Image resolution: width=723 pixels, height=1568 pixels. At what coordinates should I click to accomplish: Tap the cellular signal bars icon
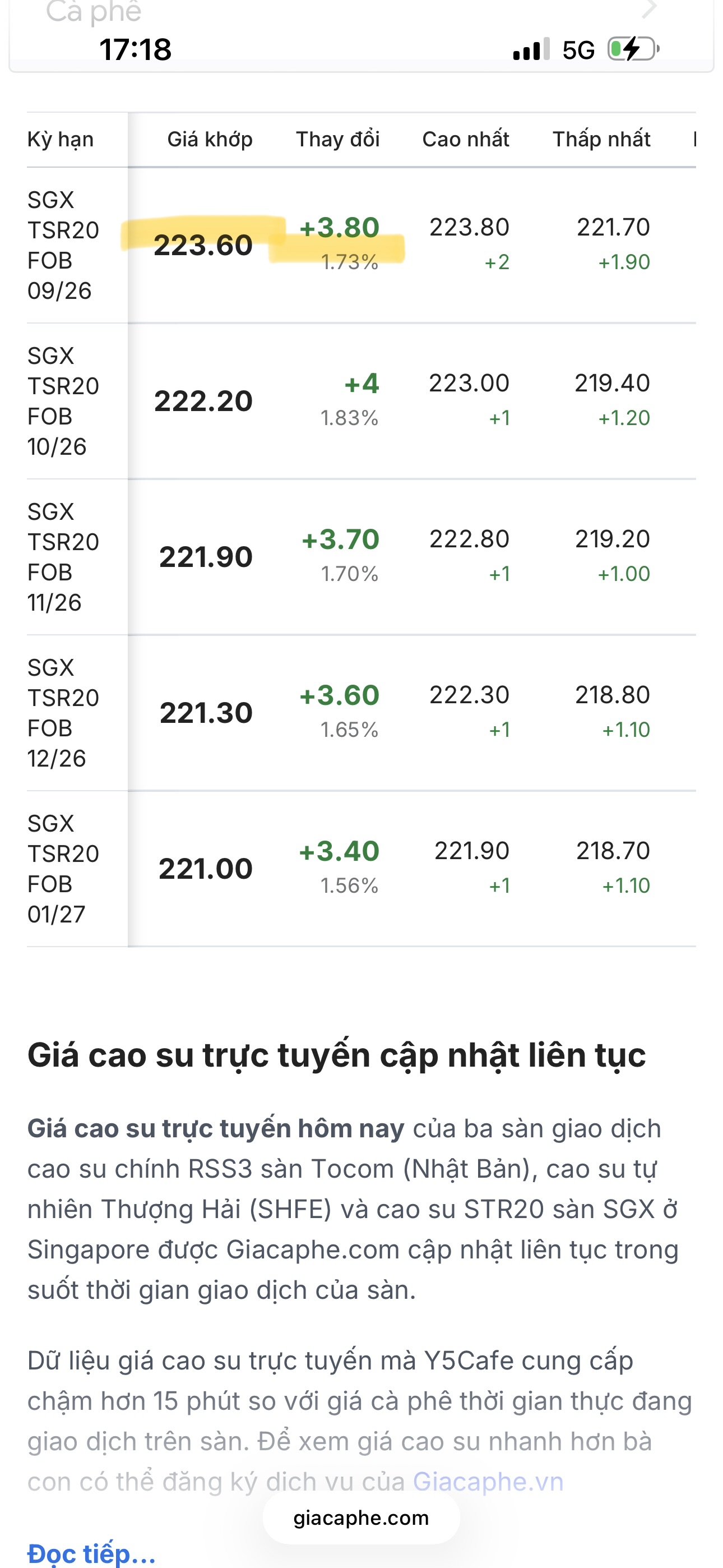tap(531, 49)
